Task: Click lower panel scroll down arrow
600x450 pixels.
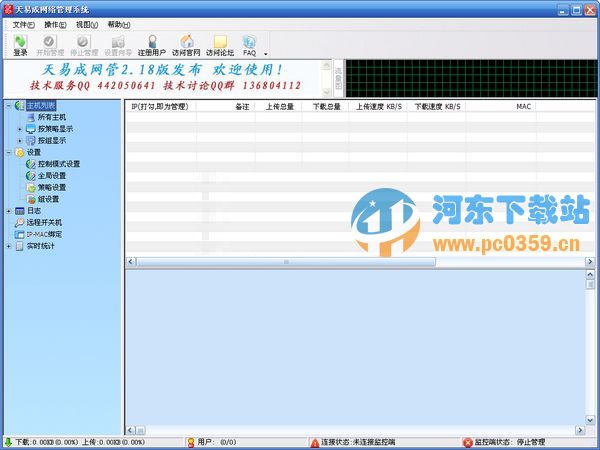Action: [x=590, y=420]
